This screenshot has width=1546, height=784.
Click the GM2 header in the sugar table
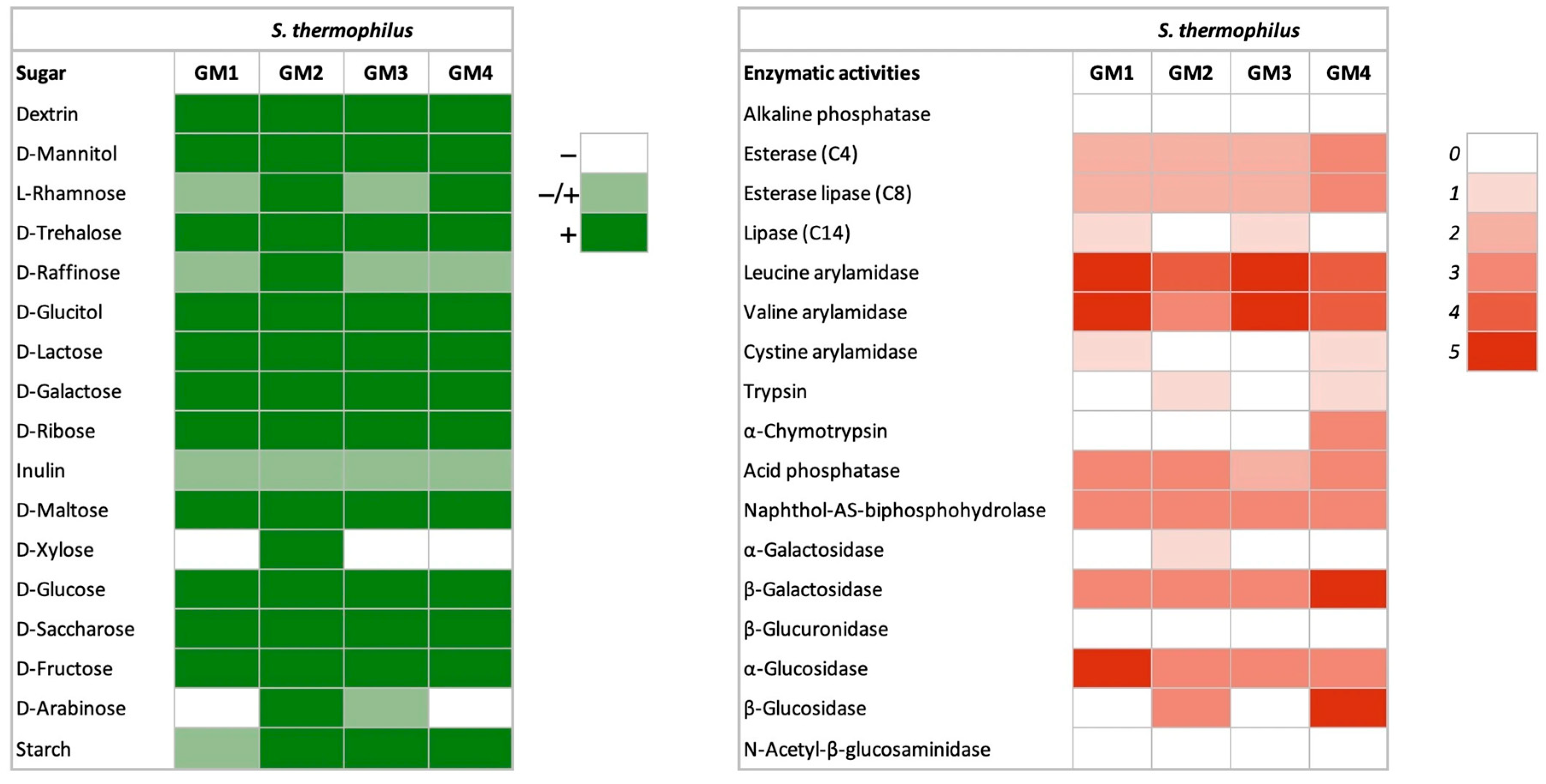[x=300, y=73]
